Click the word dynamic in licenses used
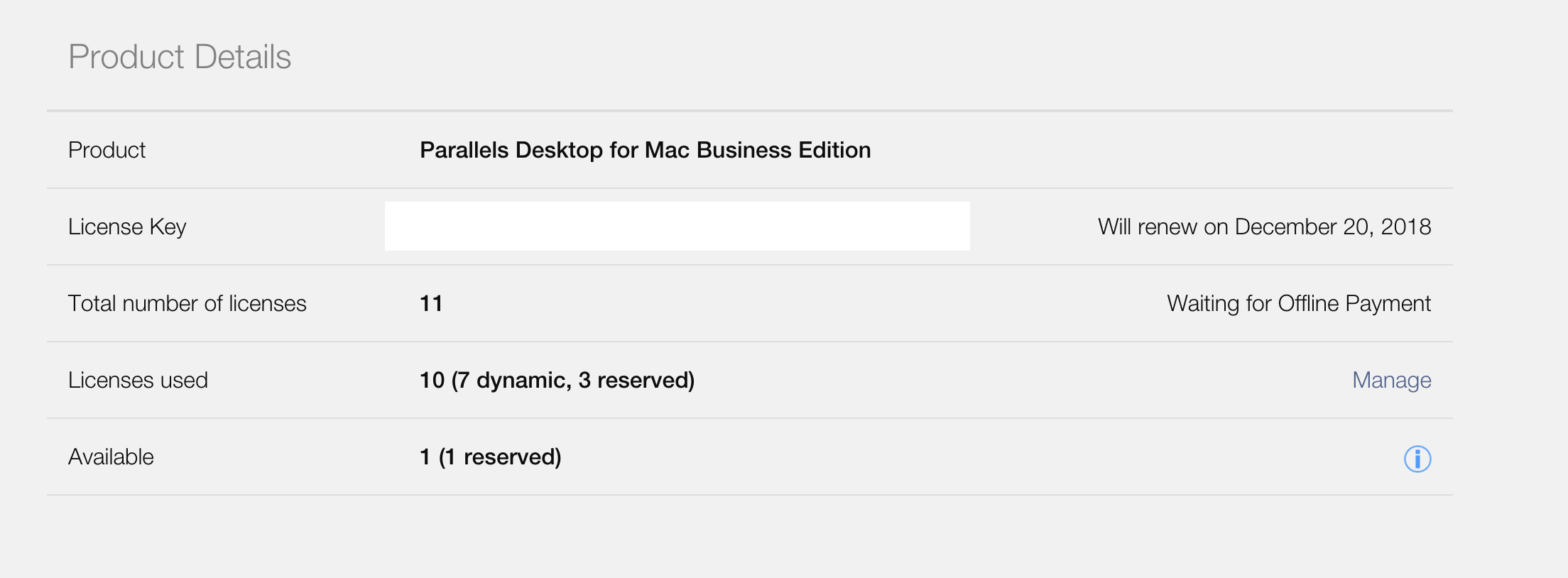Screen dimensions: 1568x578 (523, 380)
